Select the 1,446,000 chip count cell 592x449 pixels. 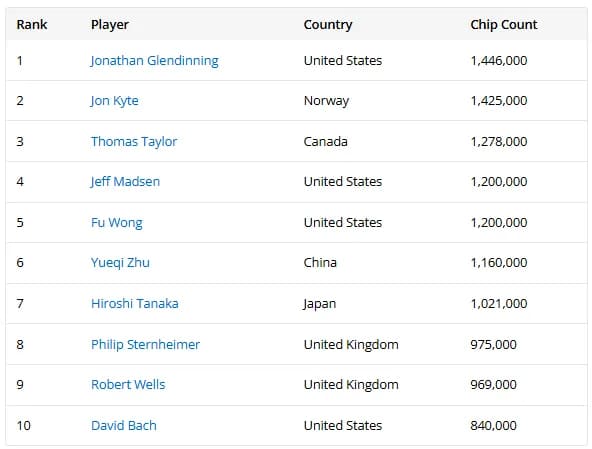(499, 61)
